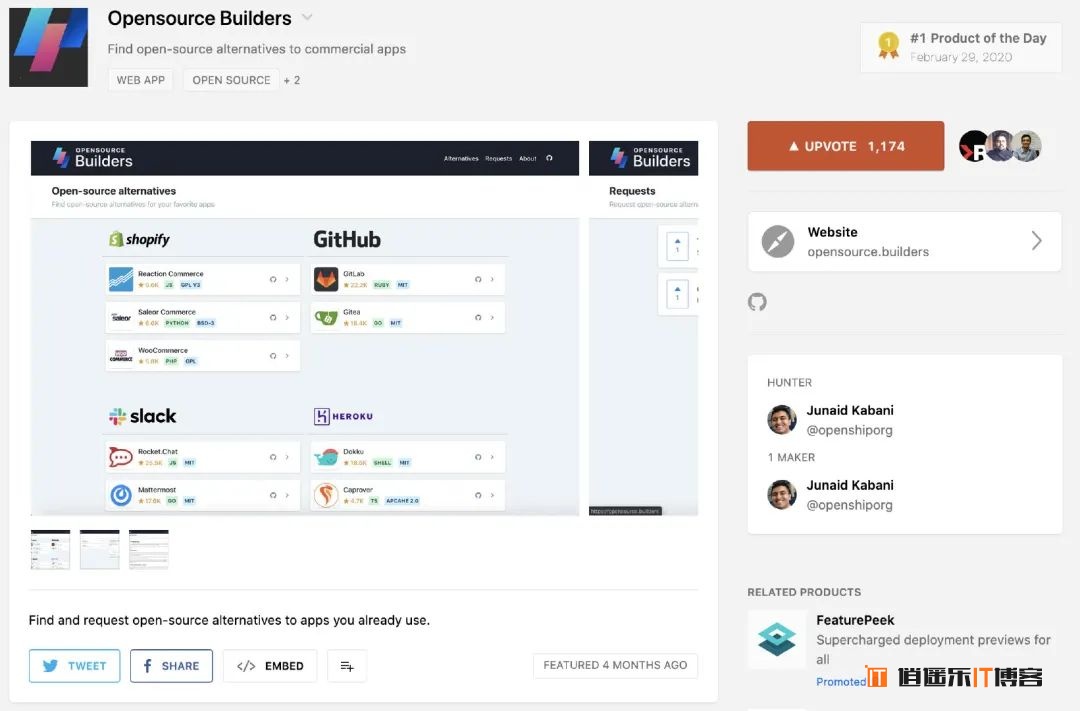Image resolution: width=1080 pixels, height=711 pixels.
Task: Click the Slack logo heading
Action: [x=142, y=416]
